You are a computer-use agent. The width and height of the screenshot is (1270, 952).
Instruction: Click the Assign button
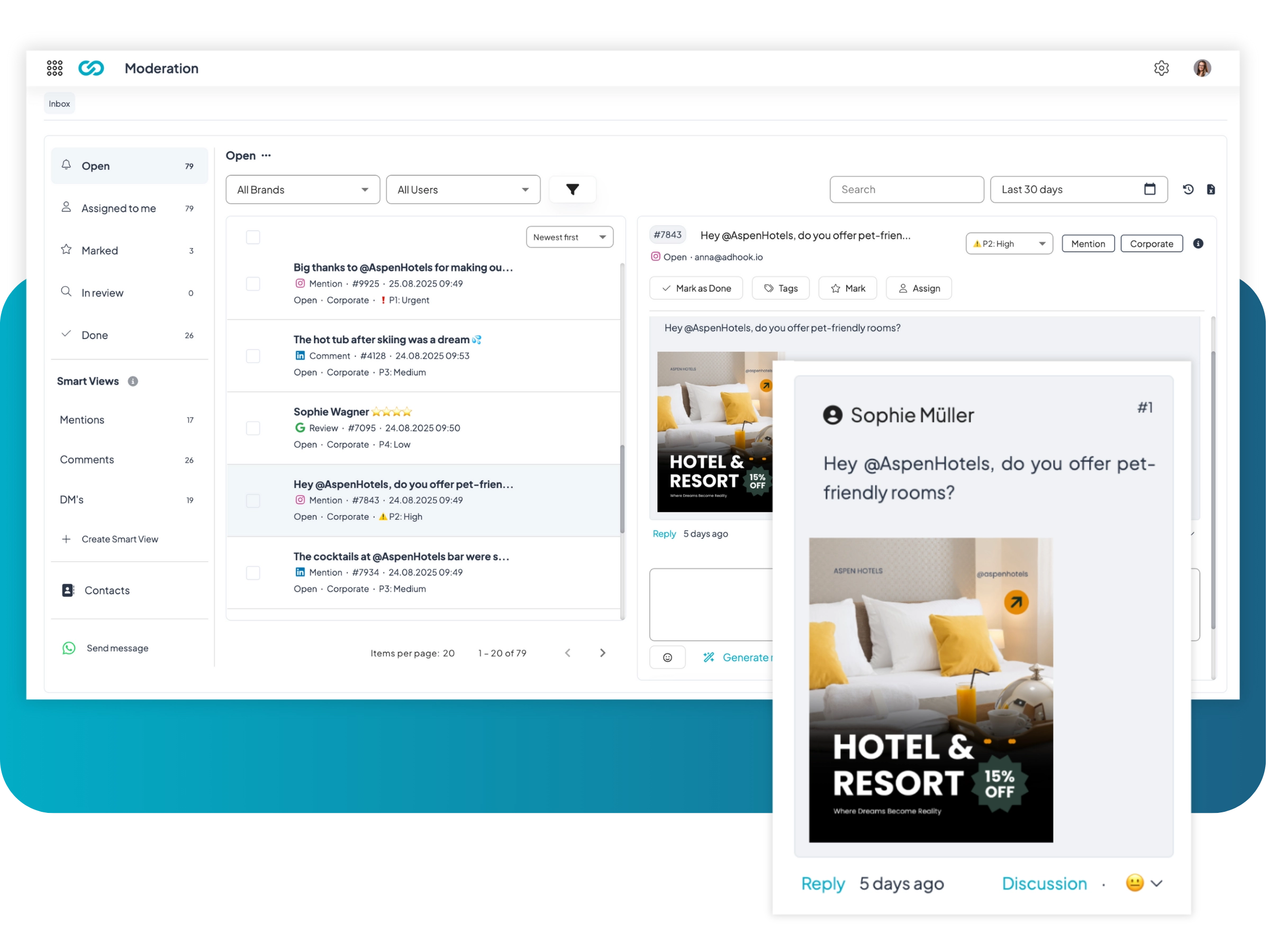point(919,289)
